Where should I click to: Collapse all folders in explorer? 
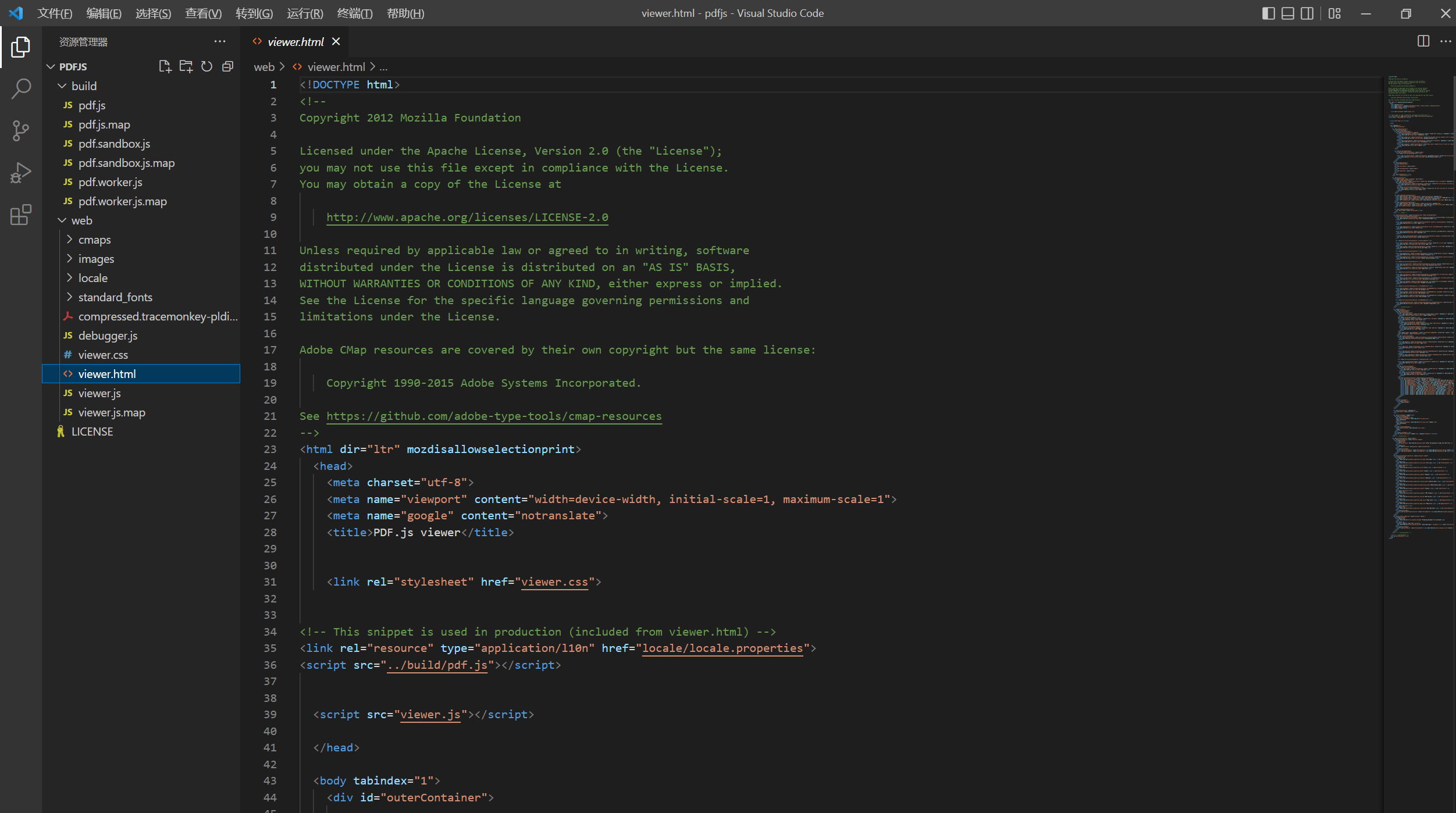click(x=227, y=66)
